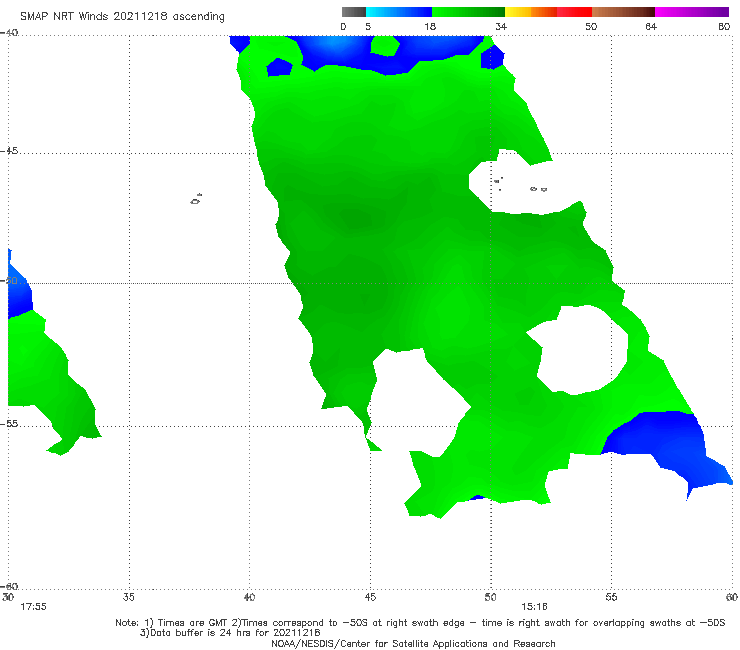Click the color bar minimum label '0'
The width and height of the screenshot is (740, 650).
pos(343,27)
